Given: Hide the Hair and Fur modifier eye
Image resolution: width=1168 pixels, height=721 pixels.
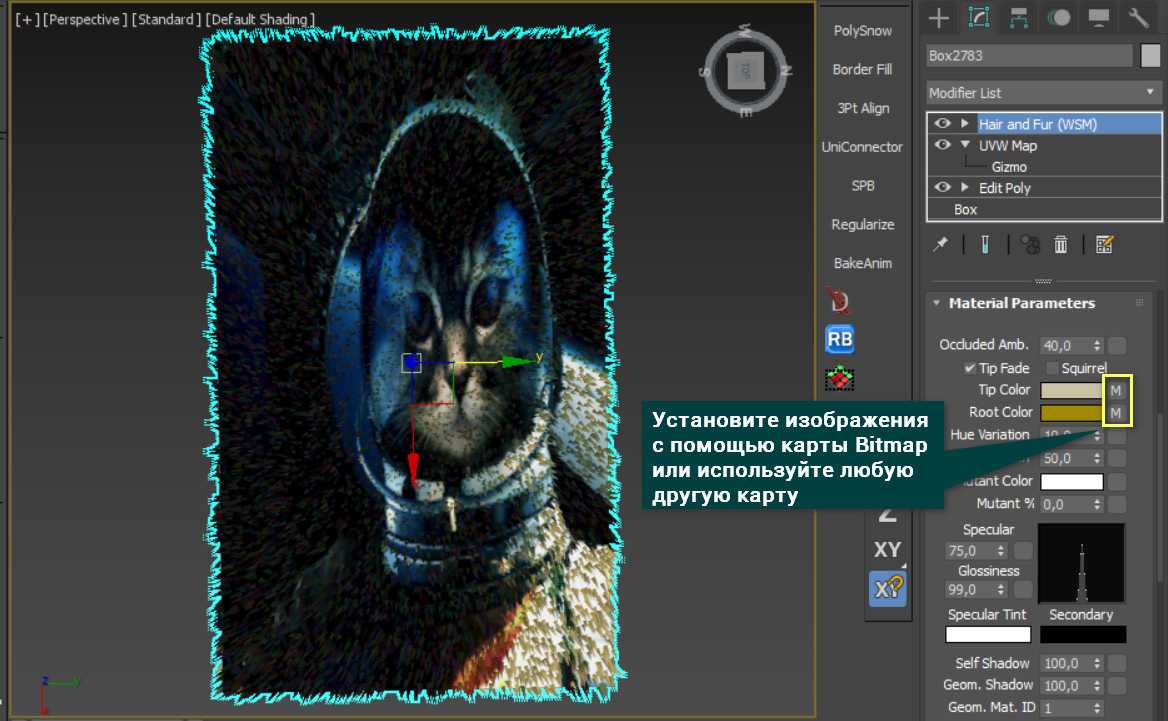Looking at the screenshot, I should point(942,124).
